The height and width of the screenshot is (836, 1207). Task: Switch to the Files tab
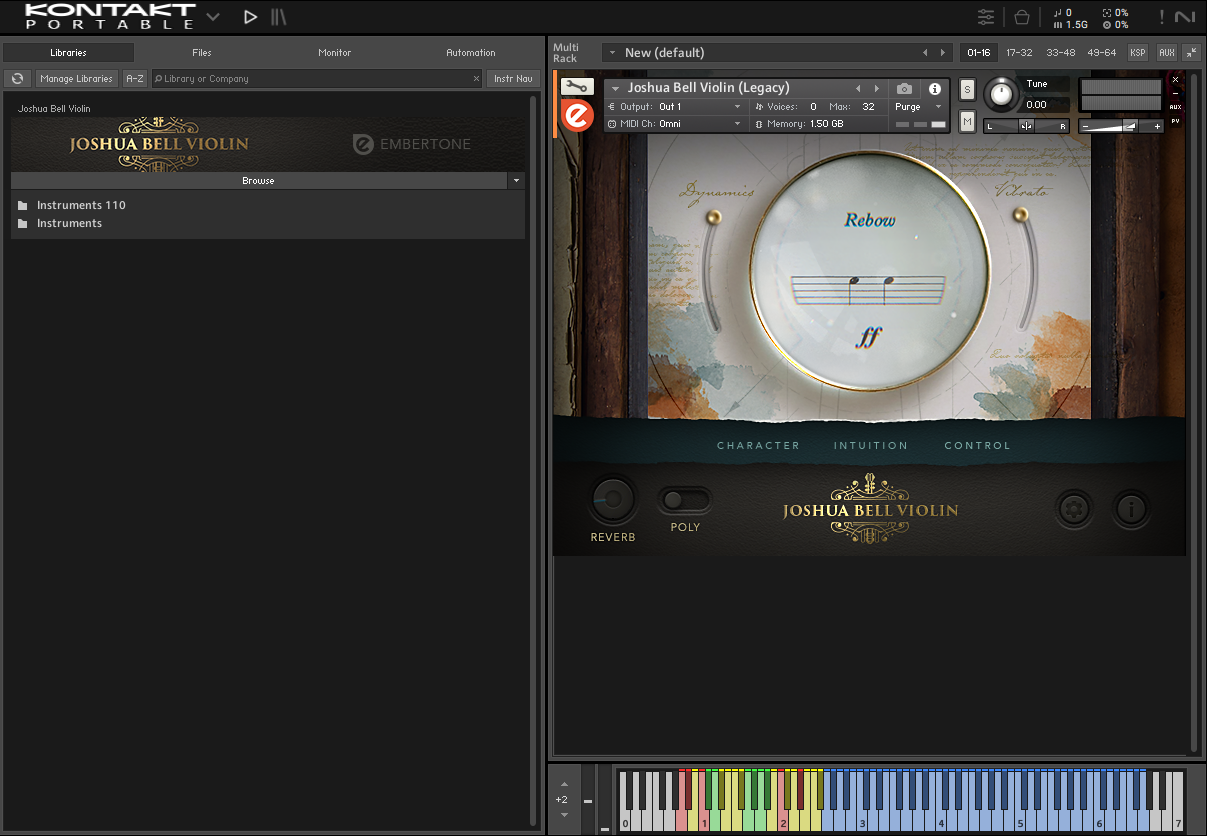pos(202,53)
